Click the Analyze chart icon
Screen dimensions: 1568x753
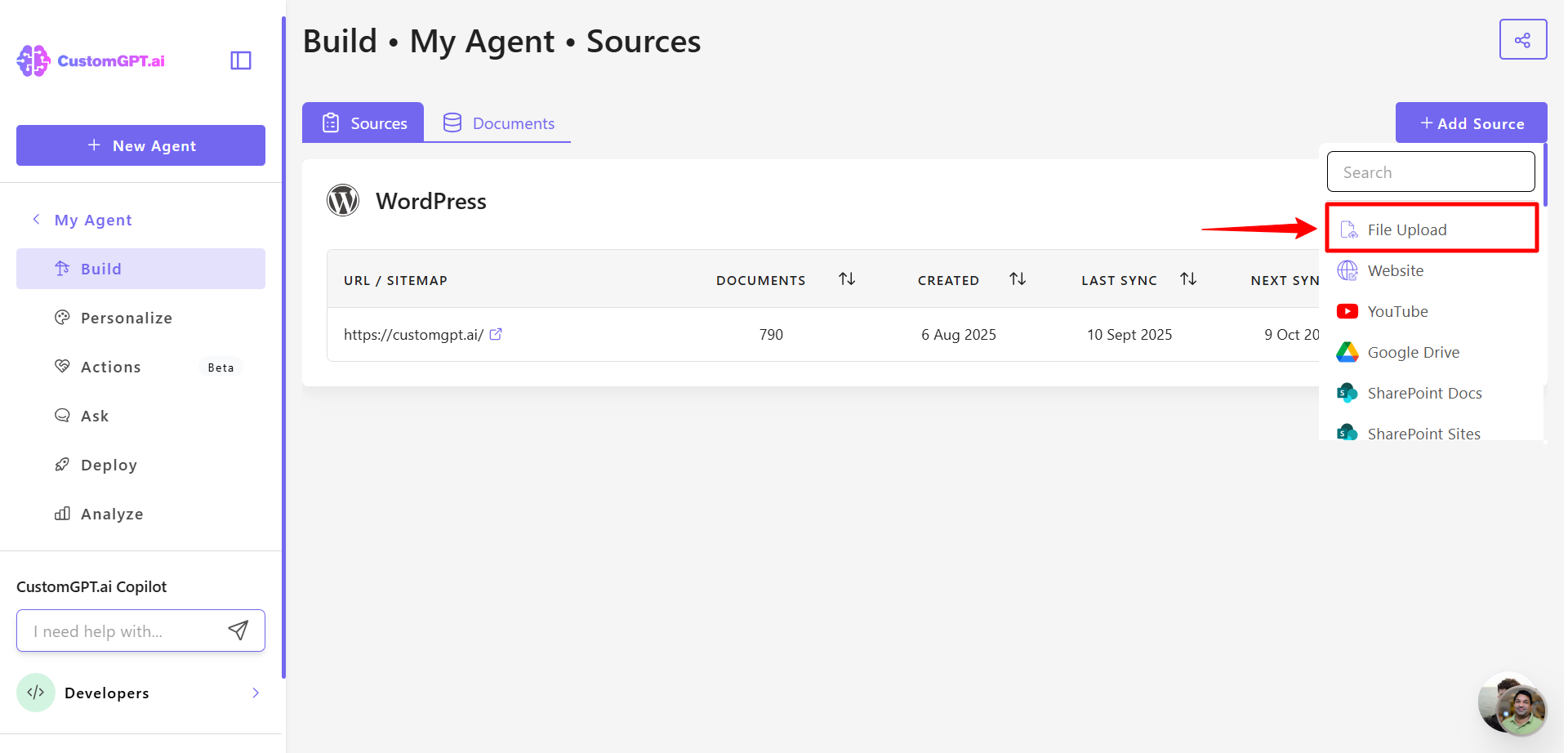(62, 514)
